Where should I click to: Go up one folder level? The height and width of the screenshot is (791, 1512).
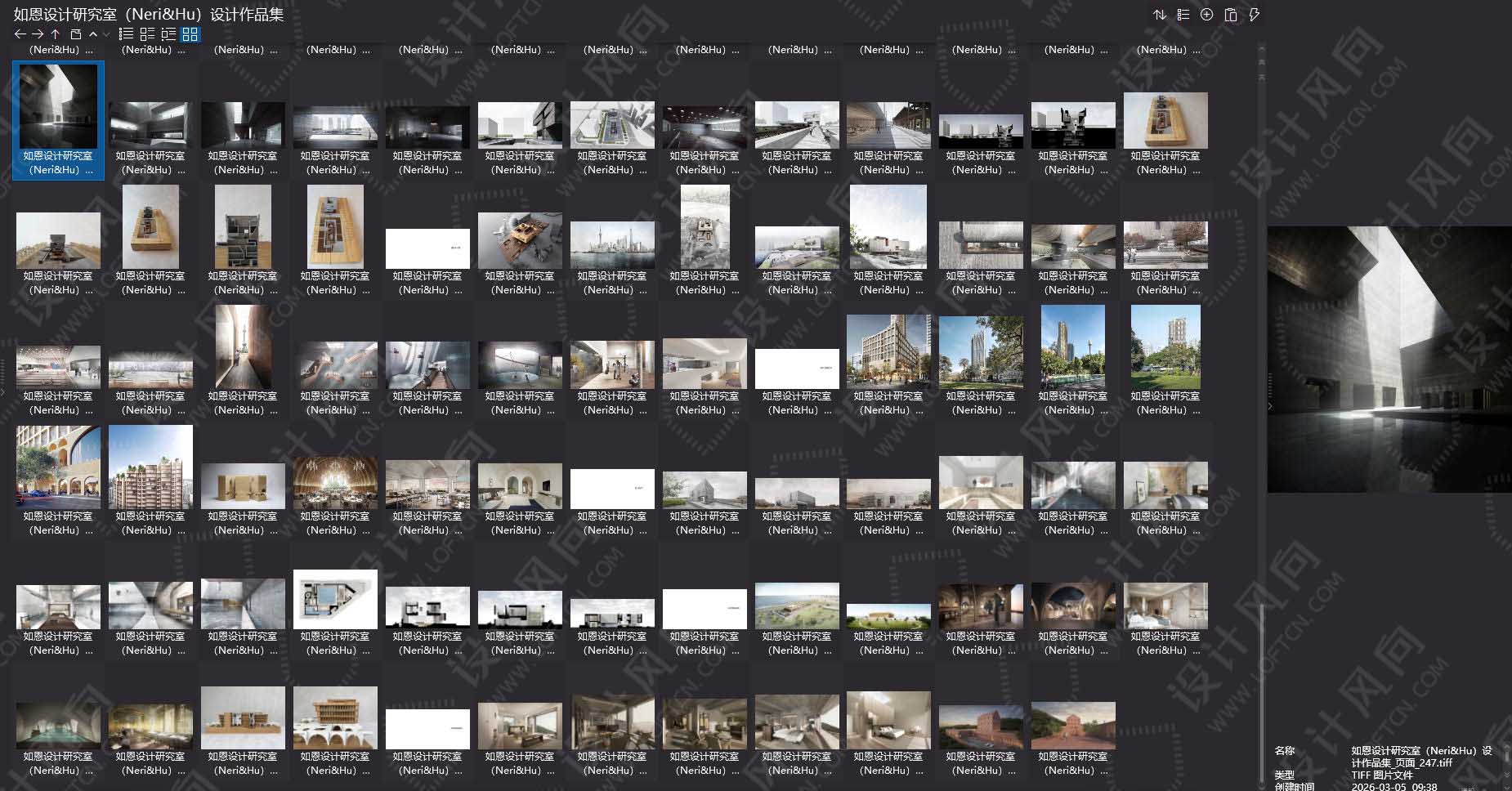tap(54, 34)
